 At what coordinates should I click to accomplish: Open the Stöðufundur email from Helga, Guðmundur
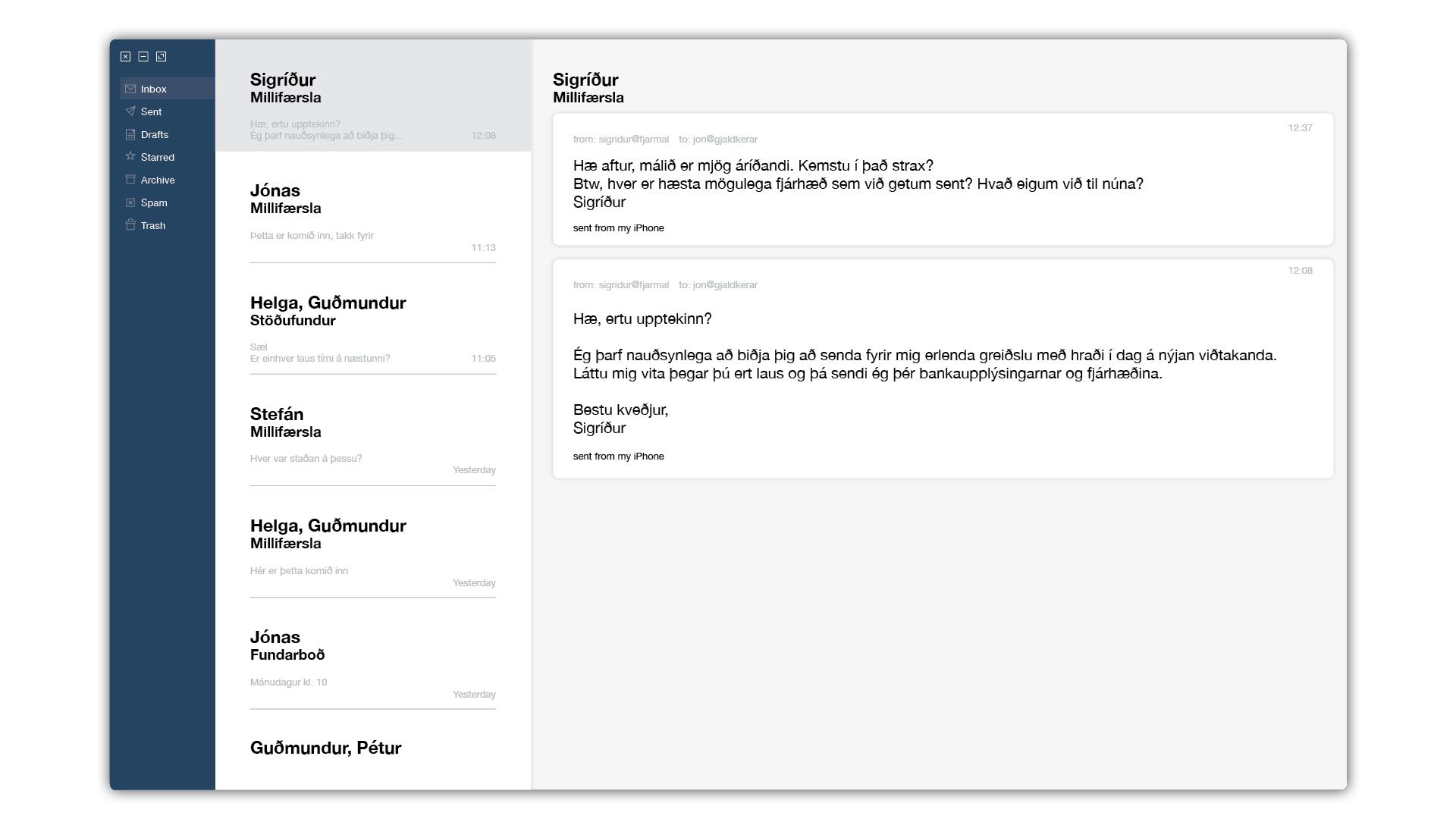pyautogui.click(x=372, y=318)
